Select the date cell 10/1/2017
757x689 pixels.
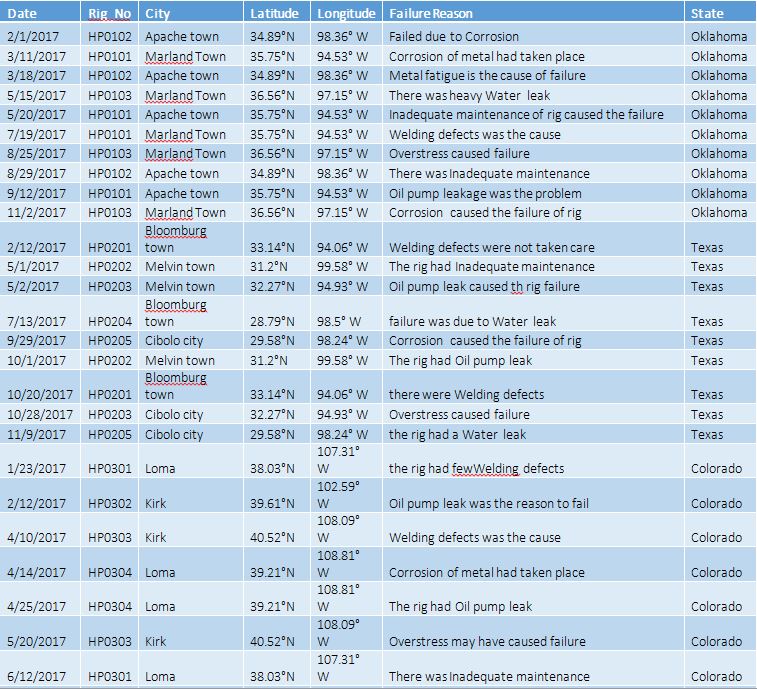click(40, 360)
